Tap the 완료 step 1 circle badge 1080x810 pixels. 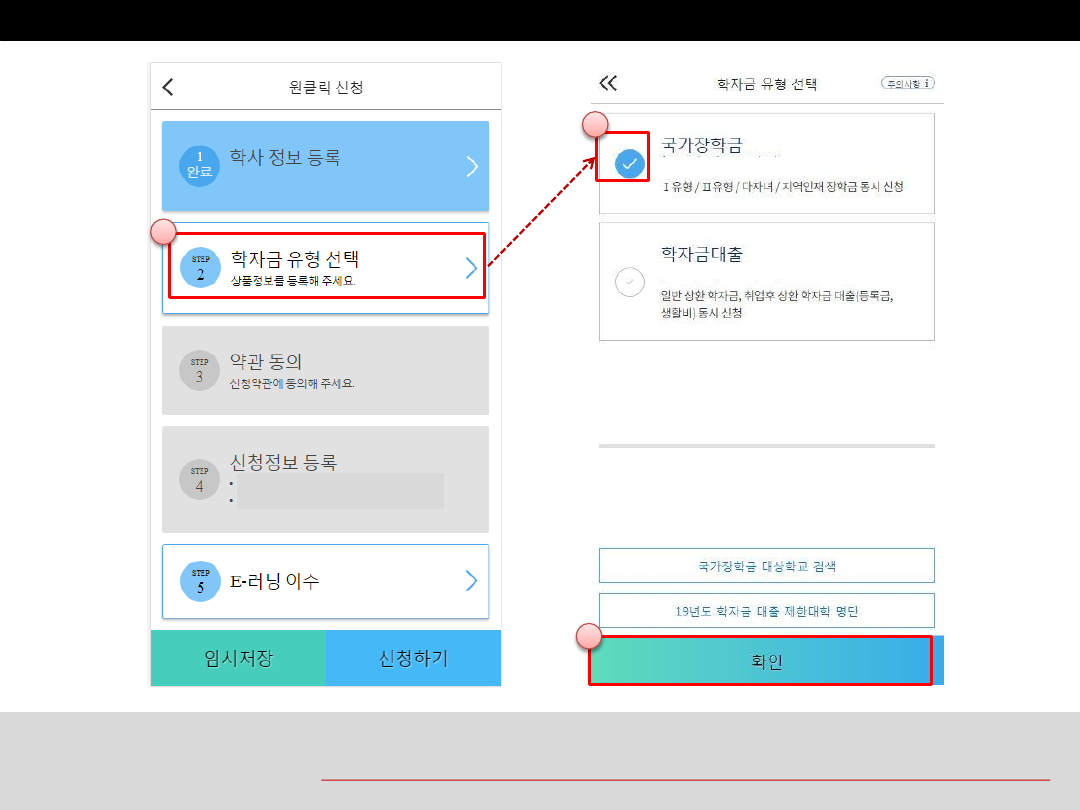(x=199, y=166)
